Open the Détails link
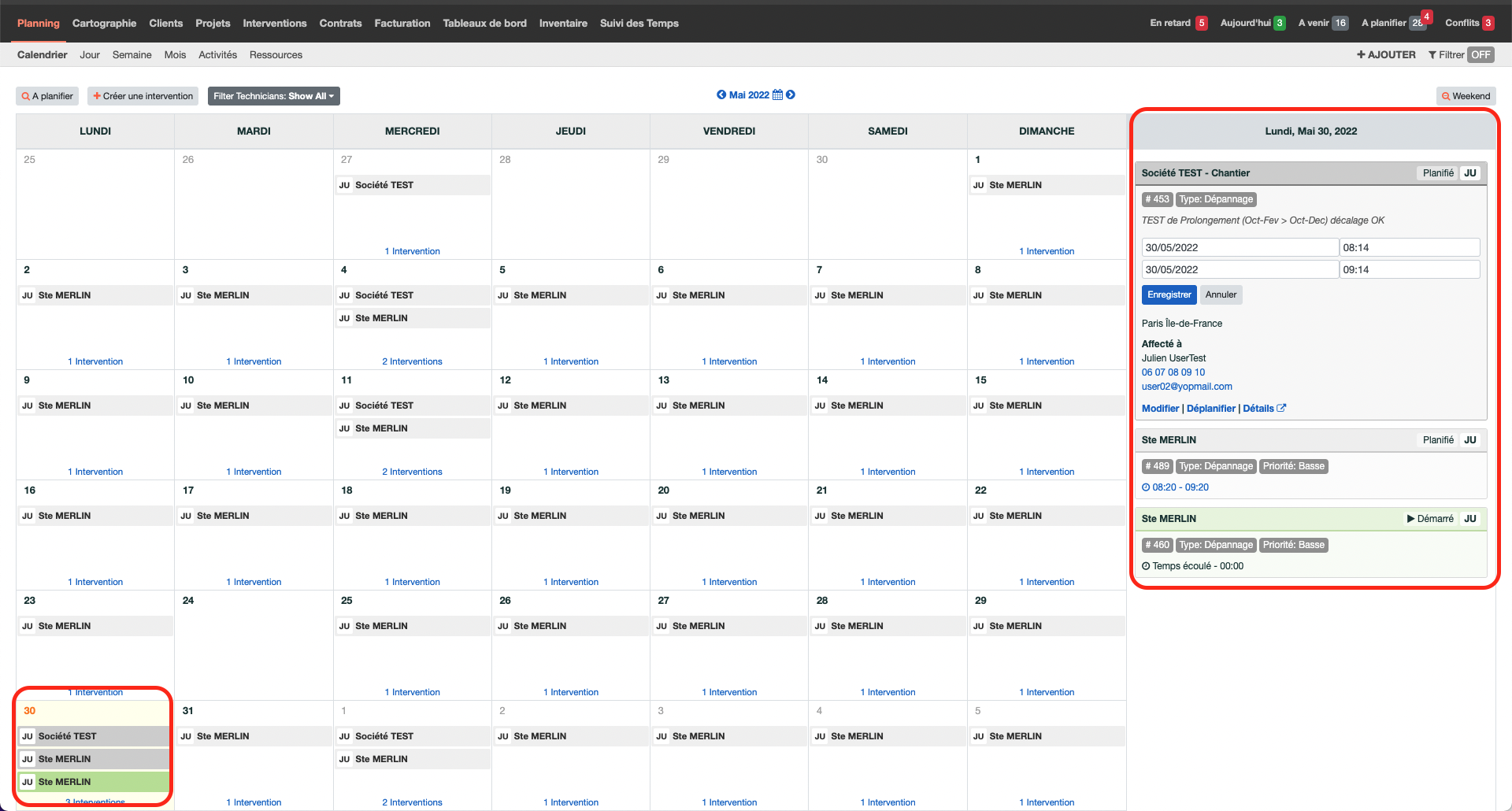Viewport: 1512px width, 811px height. tap(1258, 409)
